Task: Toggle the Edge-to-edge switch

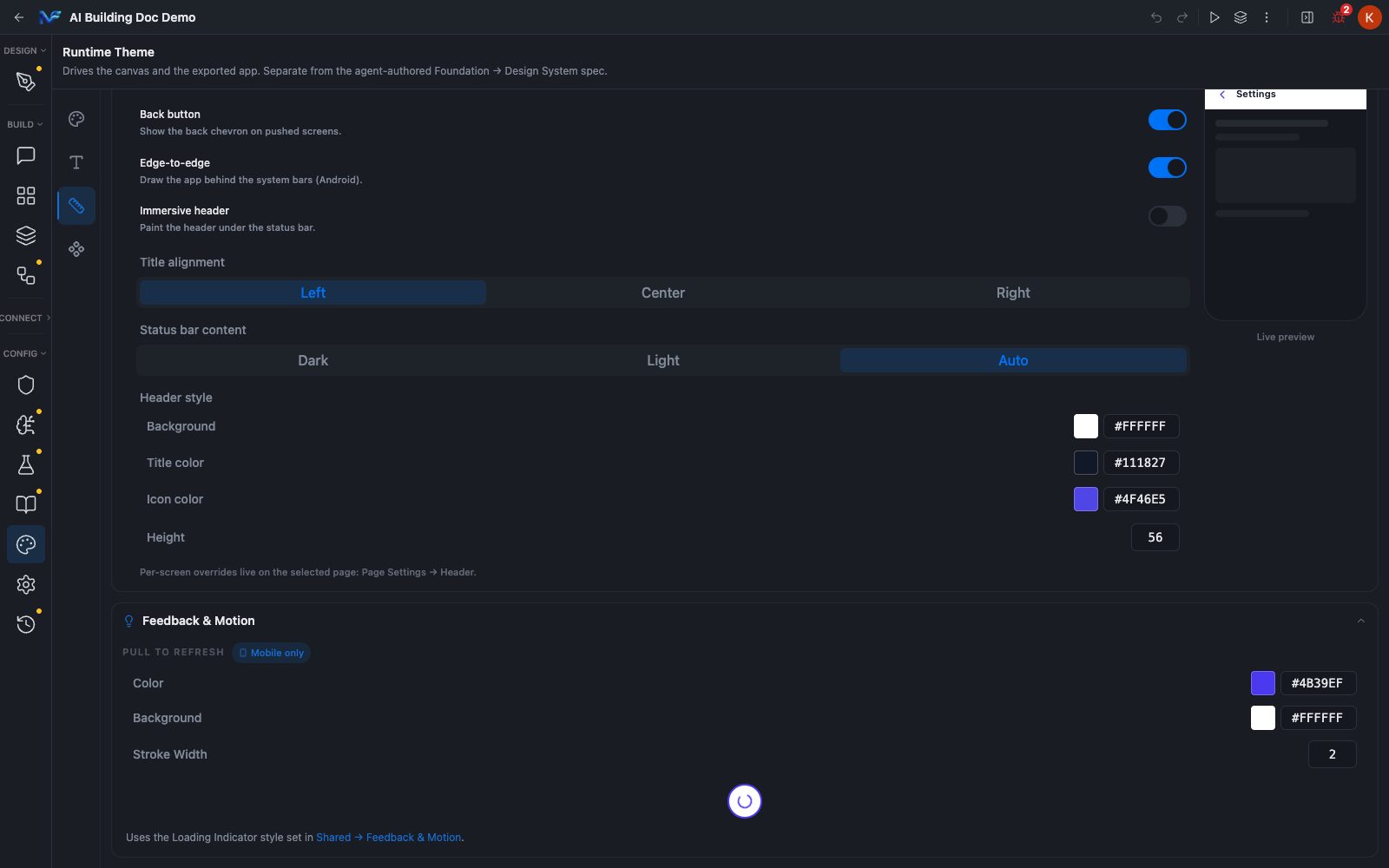Action: (1167, 168)
